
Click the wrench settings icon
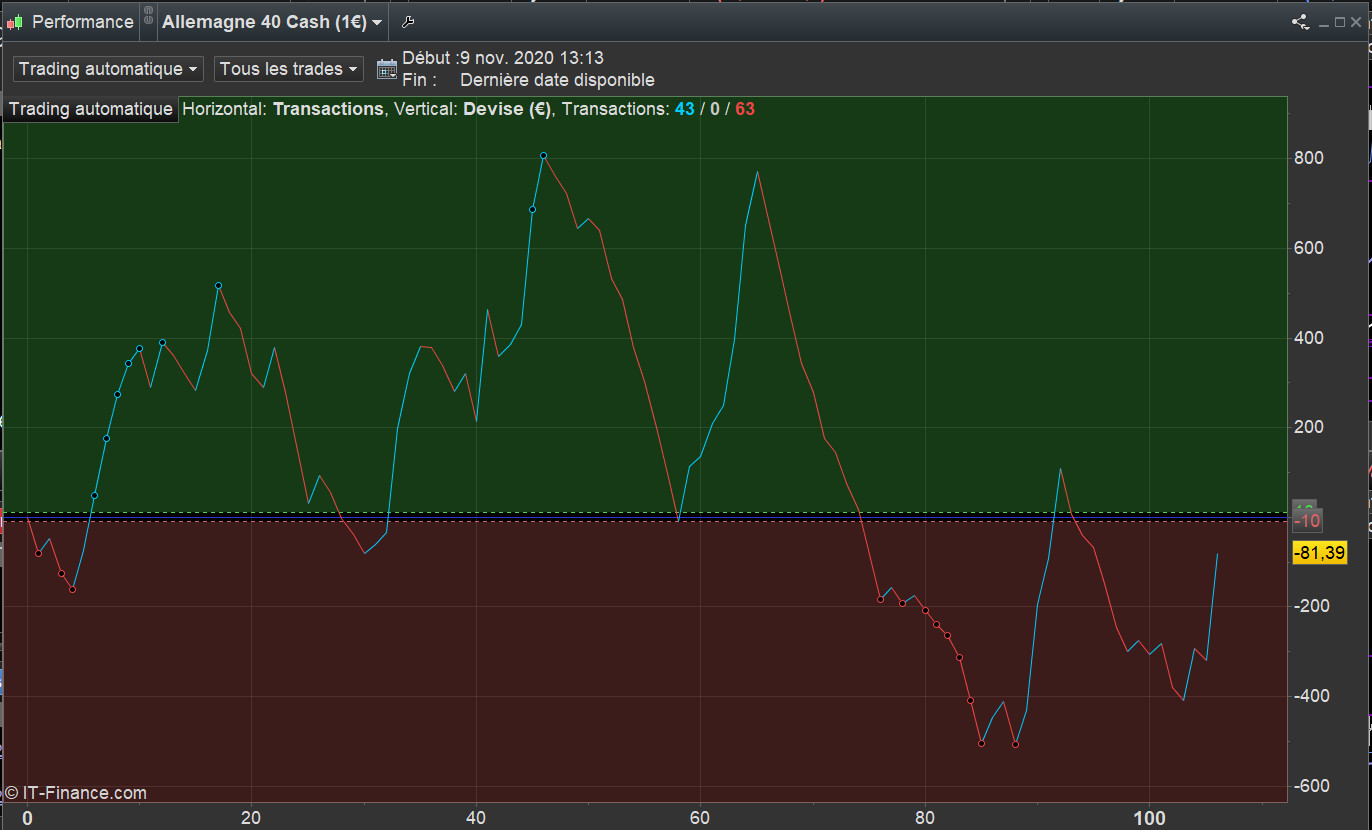pos(408,22)
